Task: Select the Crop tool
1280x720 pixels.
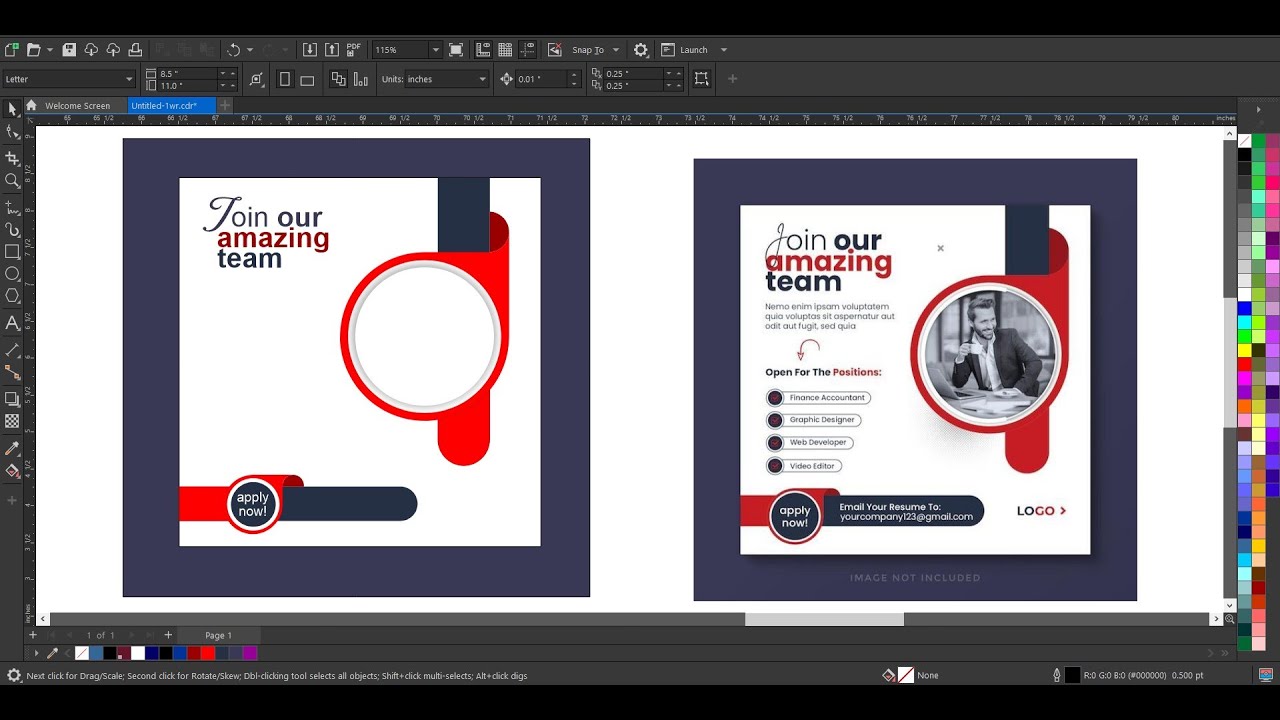Action: (x=12, y=158)
